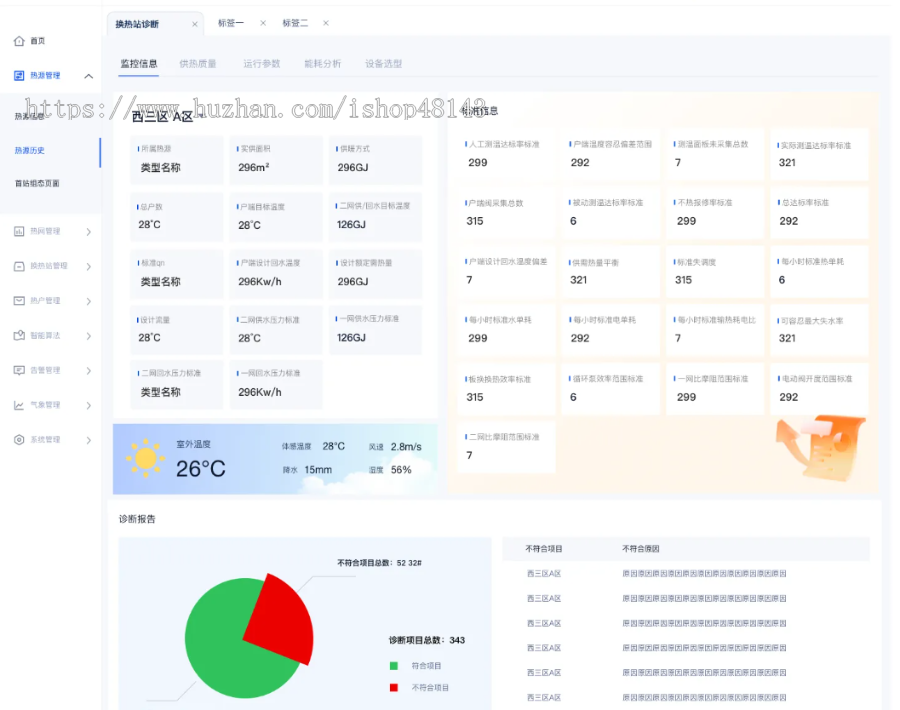The height and width of the screenshot is (710, 900).
Task: Expand the 智能算法 submenu arrow
Action: point(88,336)
